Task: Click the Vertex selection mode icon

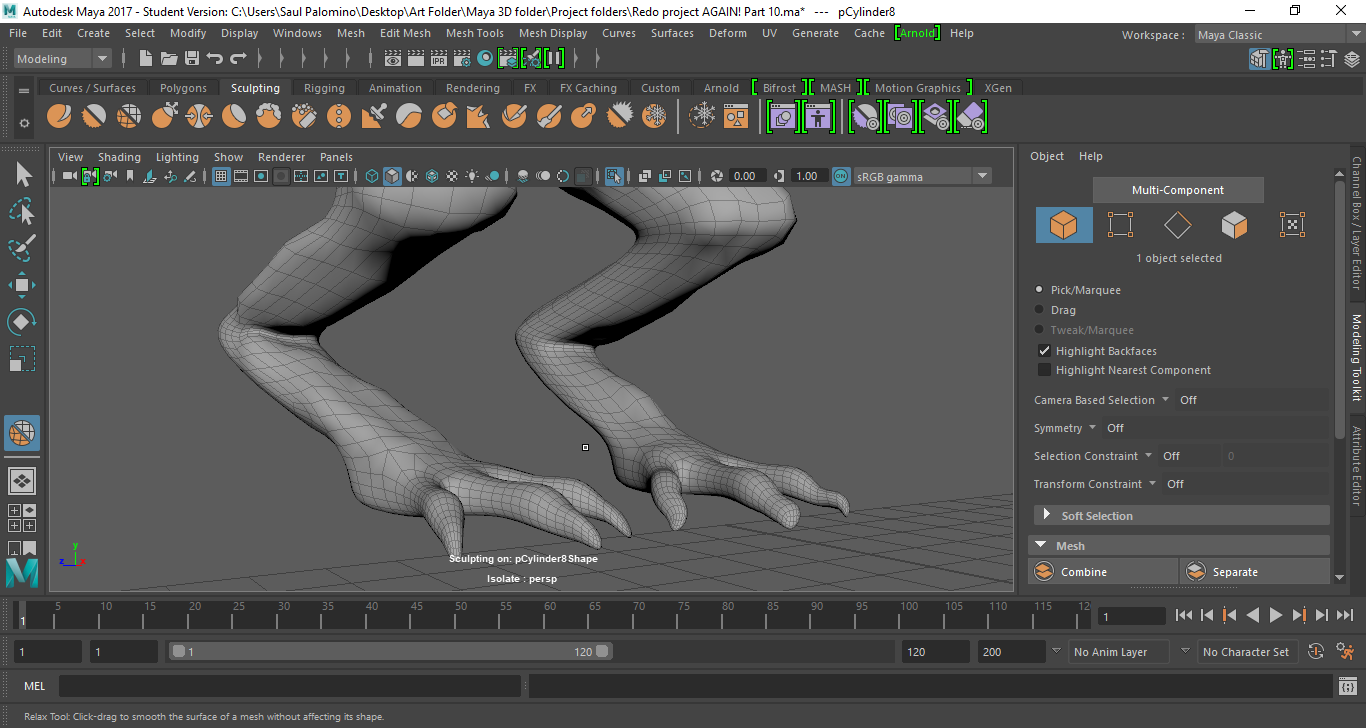Action: coord(1120,225)
